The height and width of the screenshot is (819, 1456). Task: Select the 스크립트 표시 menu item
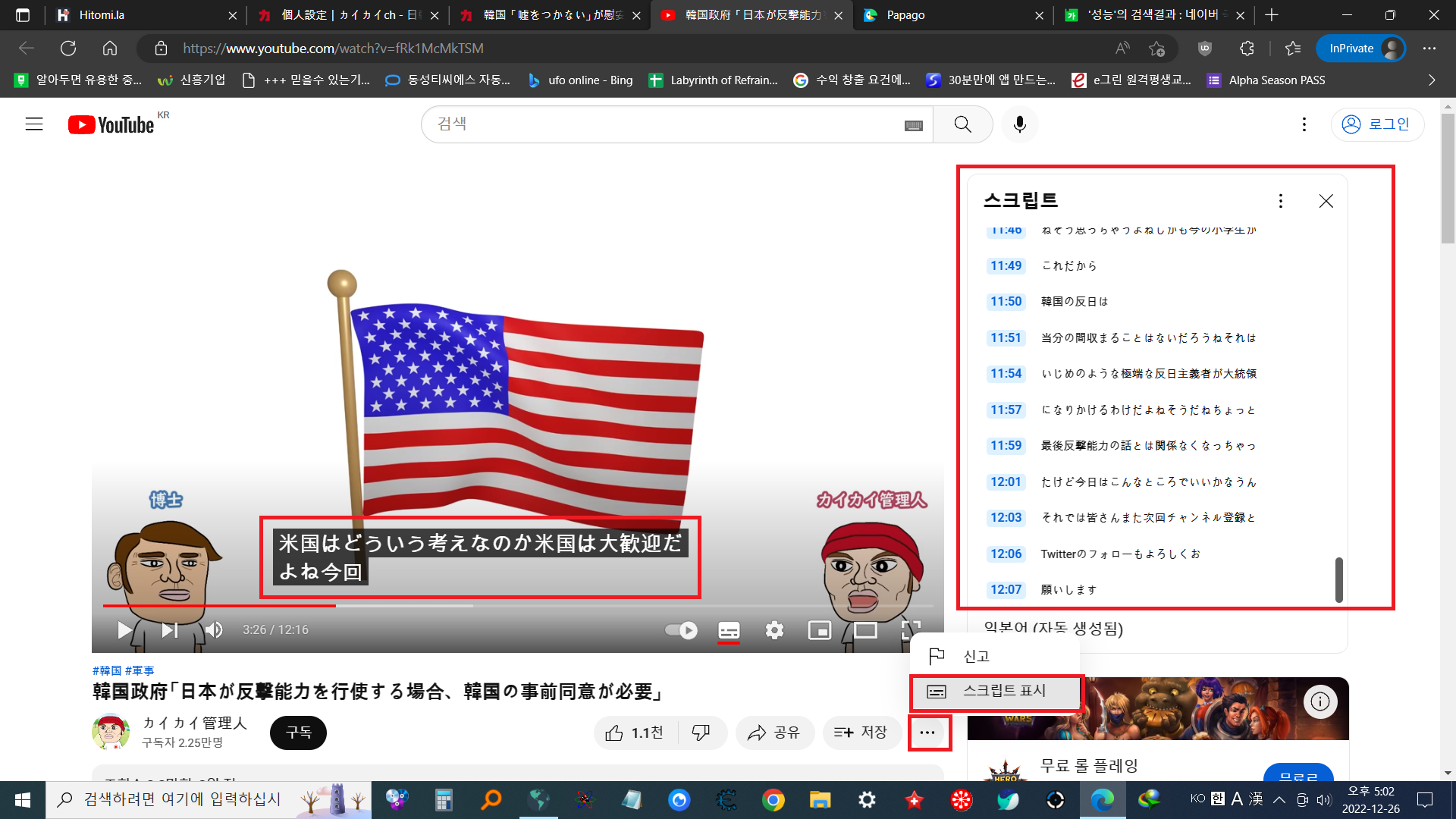click(994, 691)
